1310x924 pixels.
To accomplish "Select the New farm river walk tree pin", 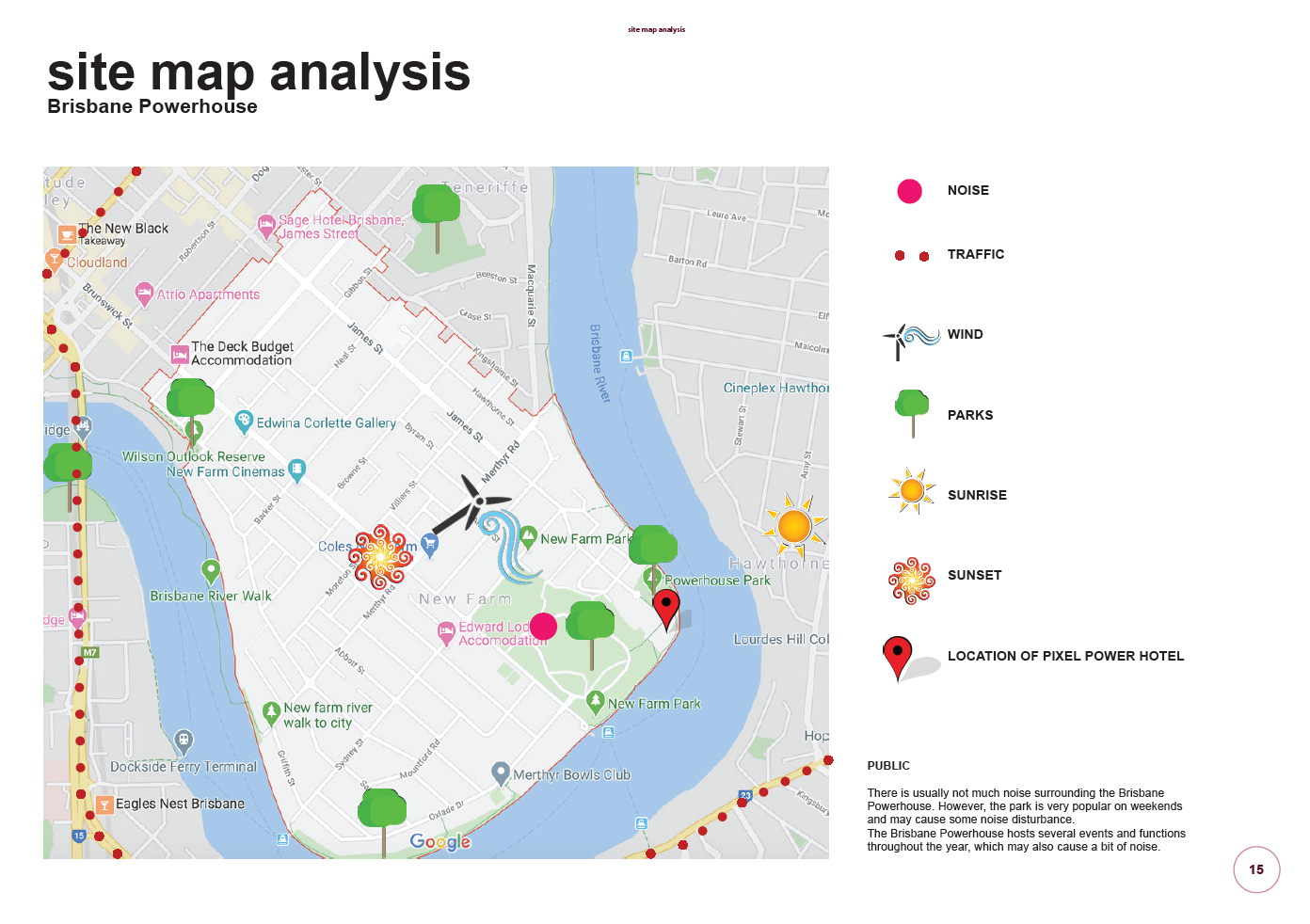I will tap(271, 714).
